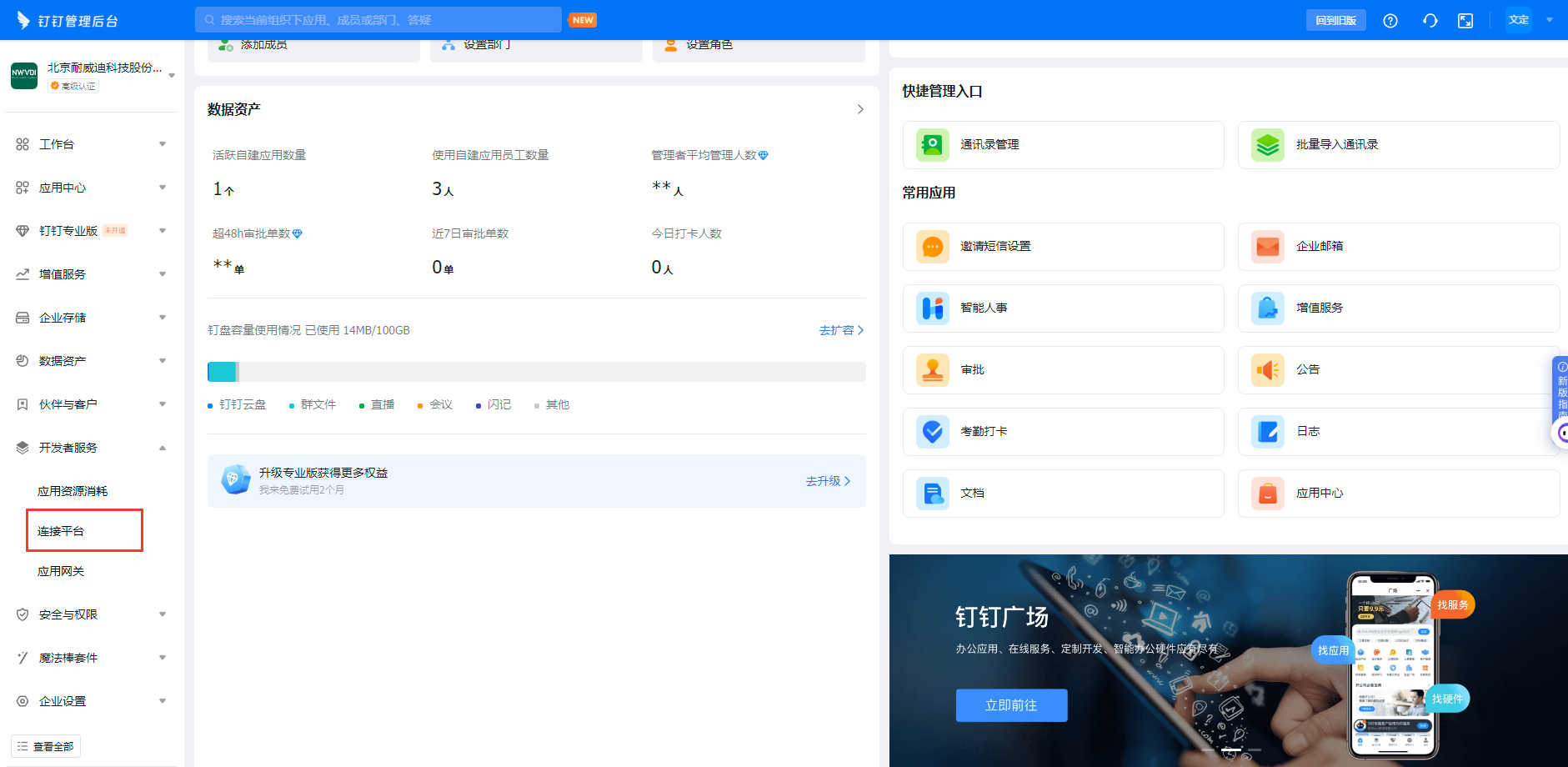
Task: Click the 其他 legend entry
Action: pyautogui.click(x=552, y=405)
